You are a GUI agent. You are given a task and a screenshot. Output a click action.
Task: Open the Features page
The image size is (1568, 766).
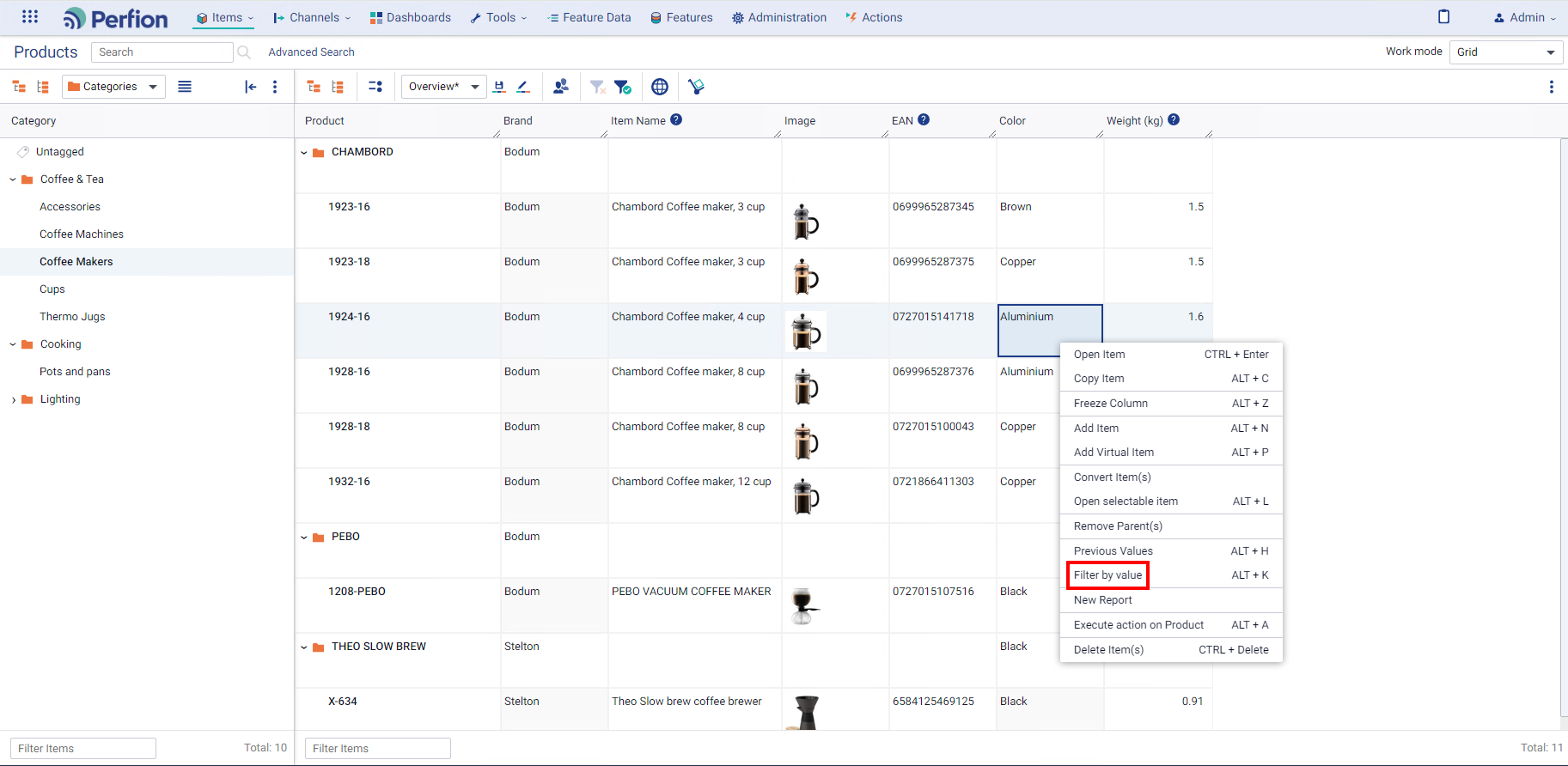[x=681, y=17]
